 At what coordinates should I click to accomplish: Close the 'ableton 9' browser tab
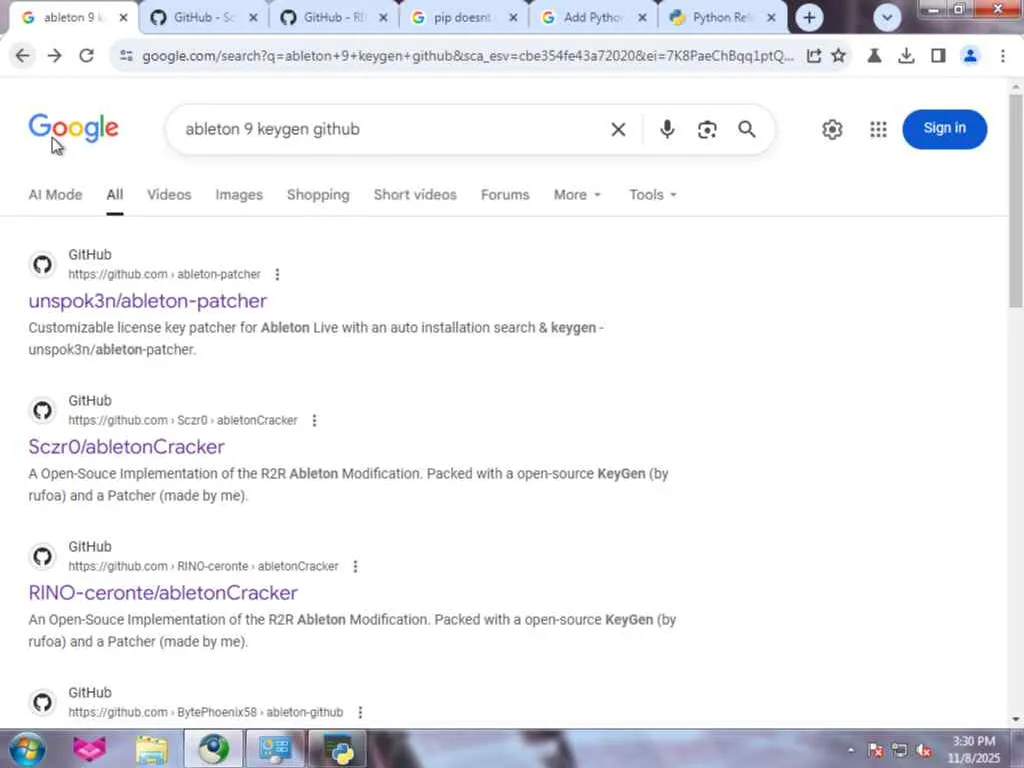pyautogui.click(x=123, y=18)
